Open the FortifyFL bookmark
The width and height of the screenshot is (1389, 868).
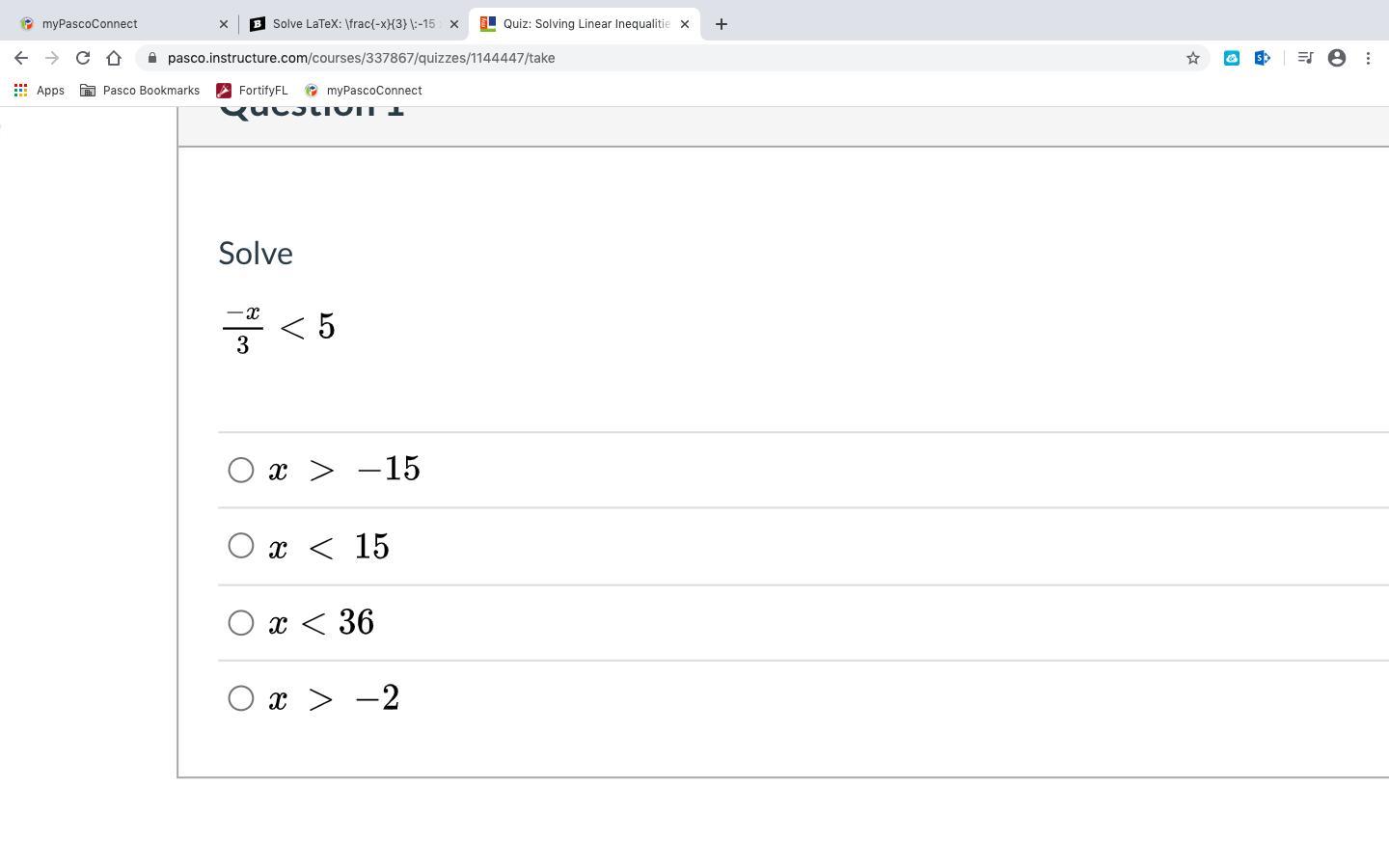(x=252, y=91)
